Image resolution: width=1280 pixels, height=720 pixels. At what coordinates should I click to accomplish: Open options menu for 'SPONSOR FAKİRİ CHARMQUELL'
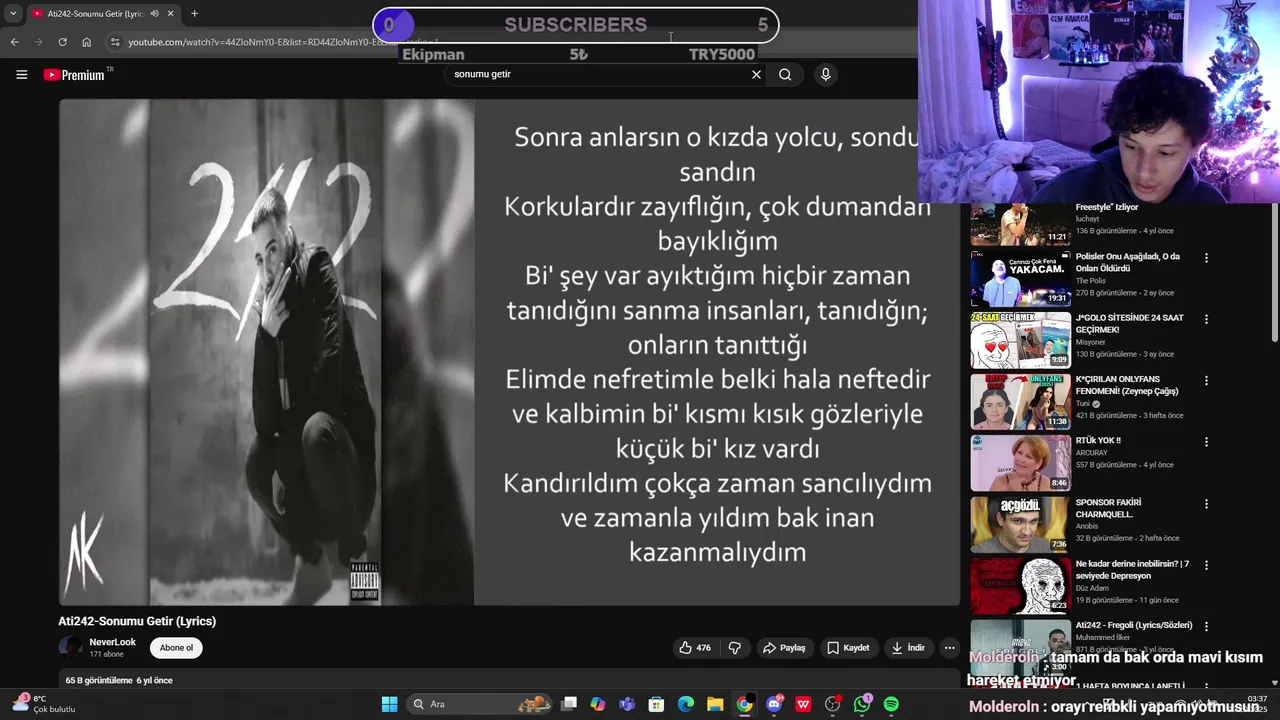pos(1206,504)
